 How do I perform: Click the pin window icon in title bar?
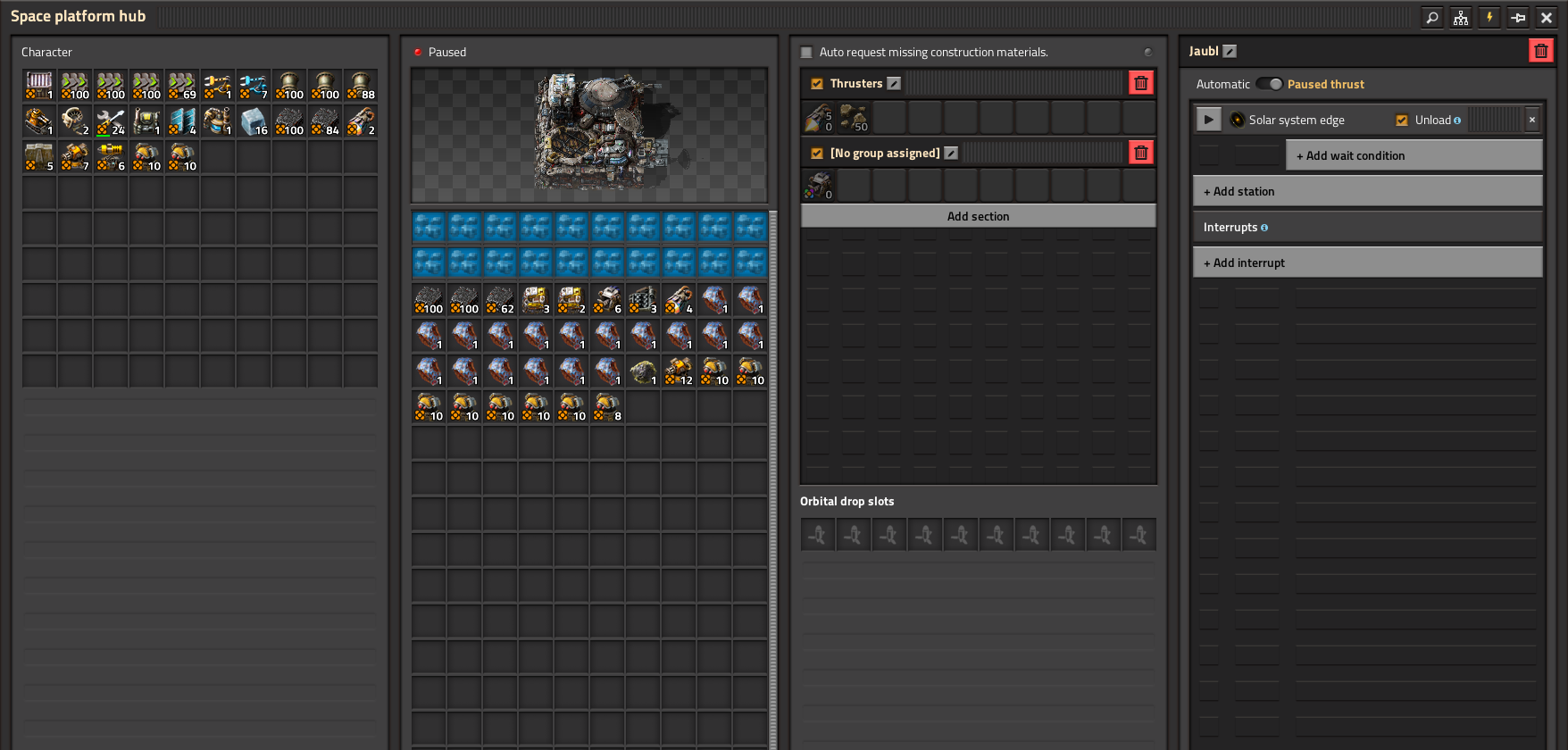click(x=1518, y=17)
